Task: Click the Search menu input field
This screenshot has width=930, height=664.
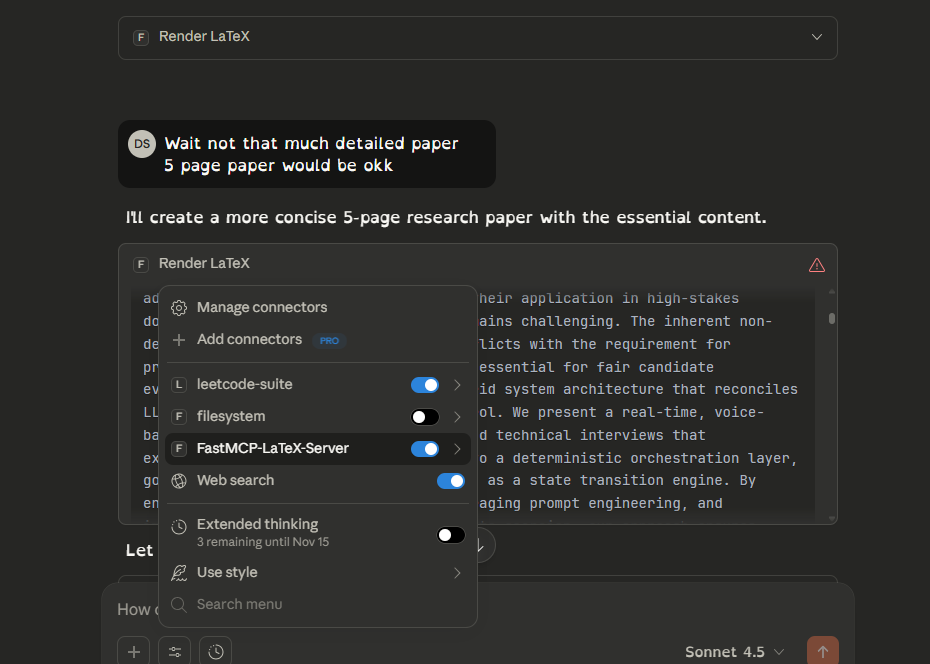Action: pyautogui.click(x=240, y=604)
